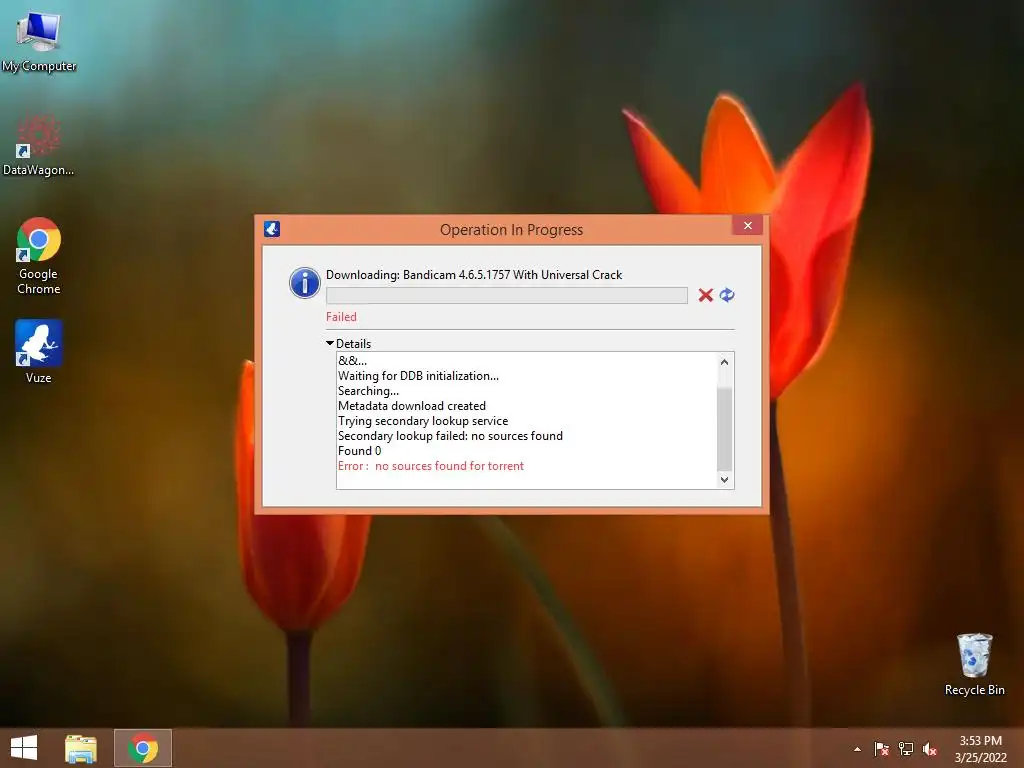Open the Windows Start menu
Viewport: 1024px width, 768px height.
pos(24,748)
